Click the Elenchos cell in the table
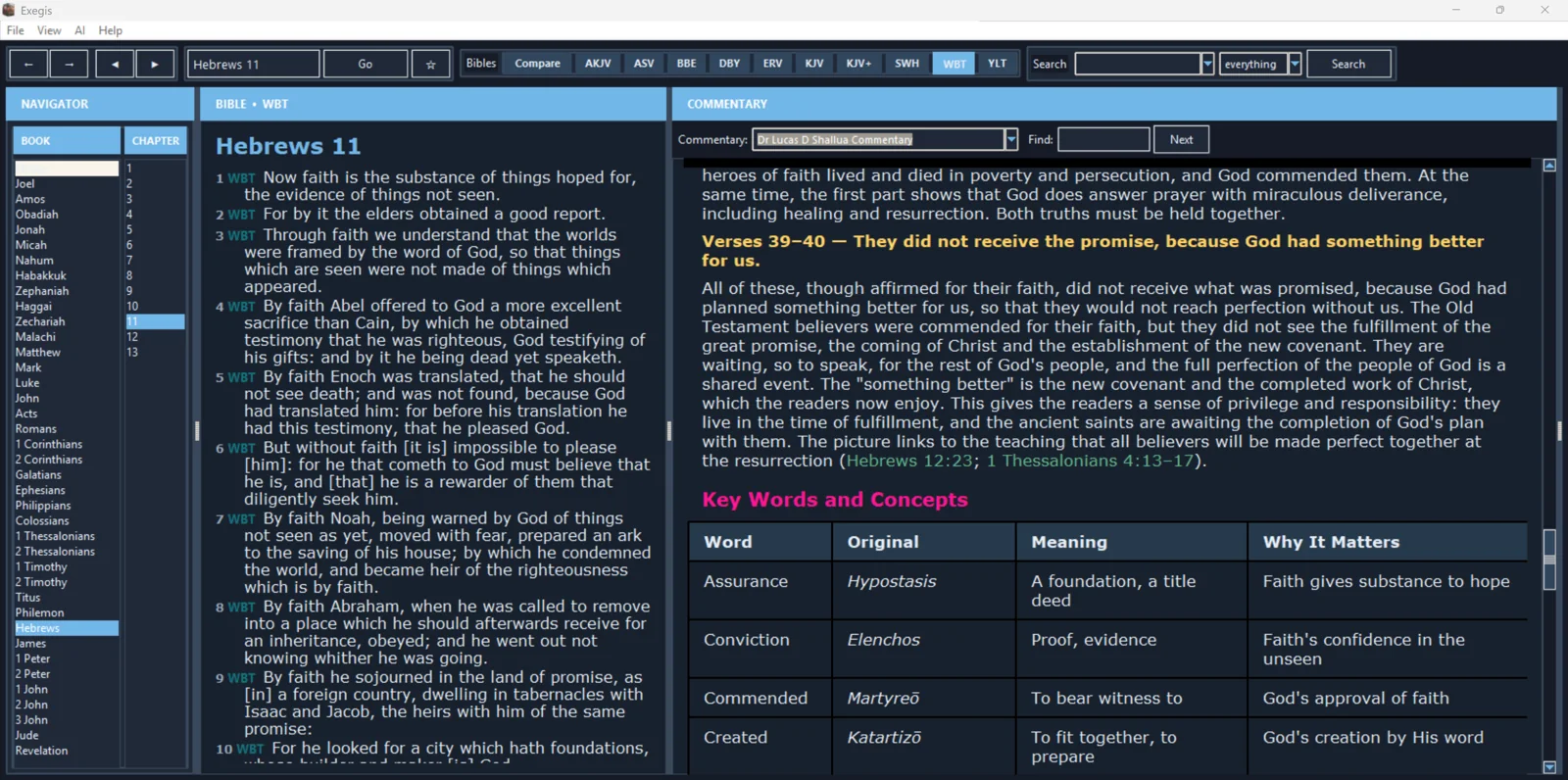Image resolution: width=1568 pixels, height=780 pixels. pos(924,649)
